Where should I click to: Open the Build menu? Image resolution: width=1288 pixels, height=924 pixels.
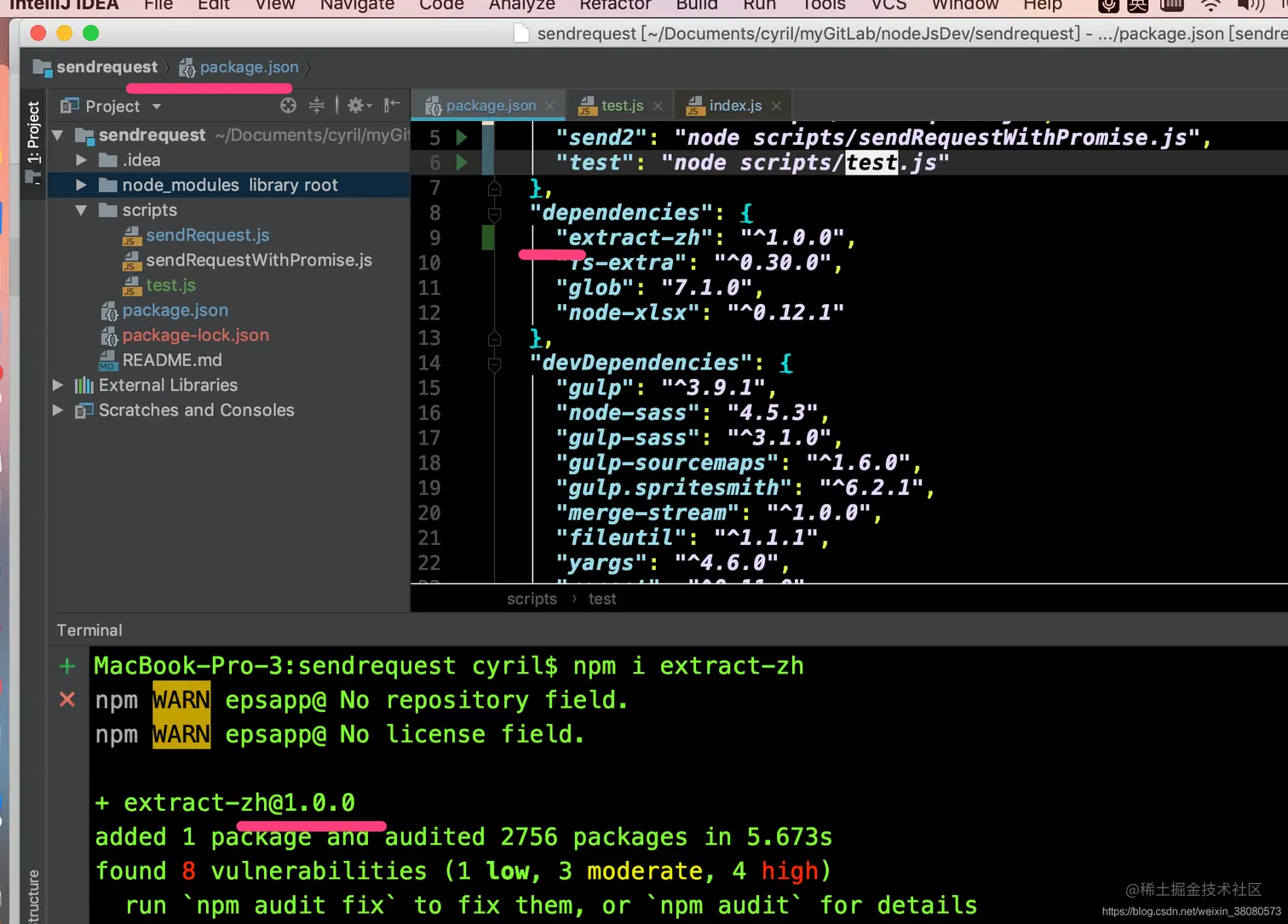coord(697,5)
